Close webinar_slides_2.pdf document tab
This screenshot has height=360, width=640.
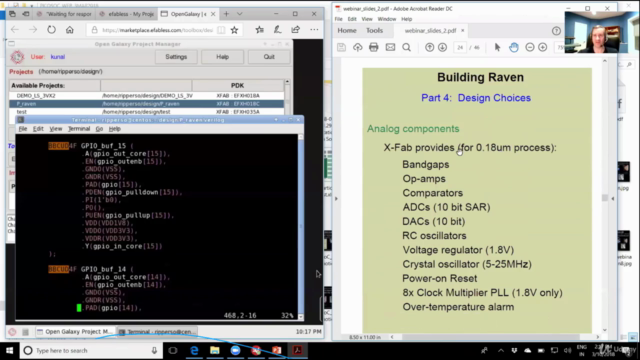[462, 30]
